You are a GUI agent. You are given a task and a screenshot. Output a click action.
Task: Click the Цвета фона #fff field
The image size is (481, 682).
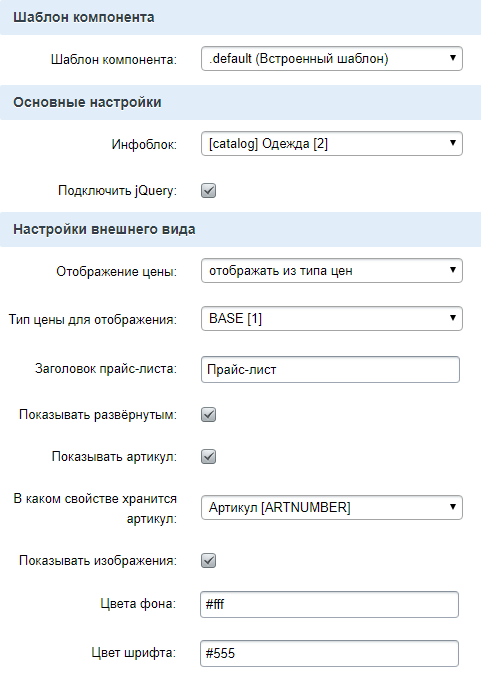coord(329,605)
